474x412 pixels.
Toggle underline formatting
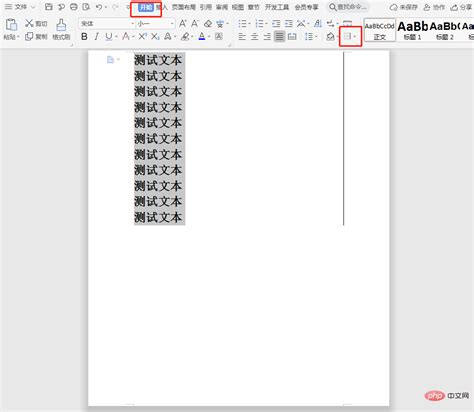pyautogui.click(x=109, y=37)
